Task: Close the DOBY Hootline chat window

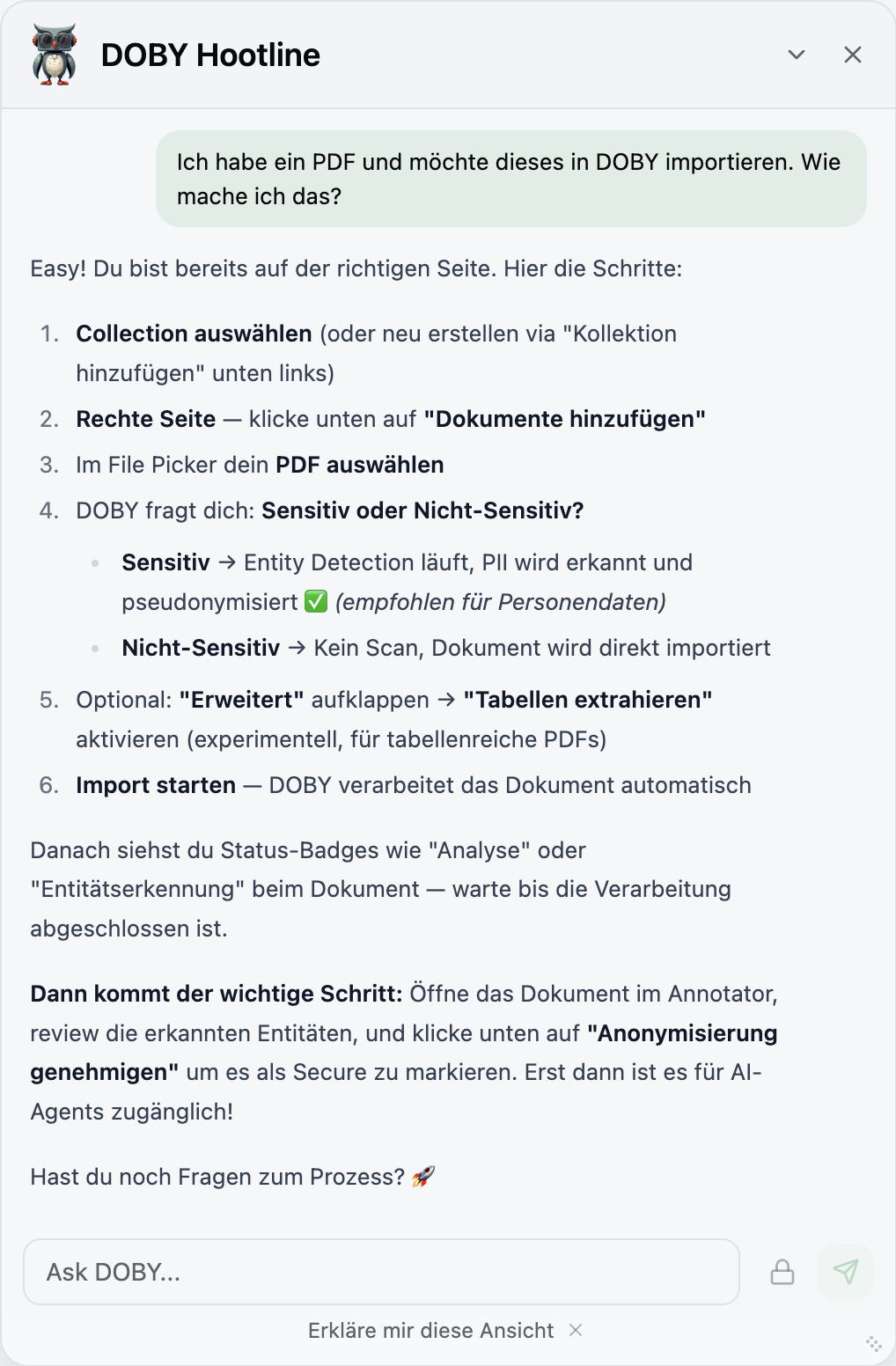Action: point(853,55)
